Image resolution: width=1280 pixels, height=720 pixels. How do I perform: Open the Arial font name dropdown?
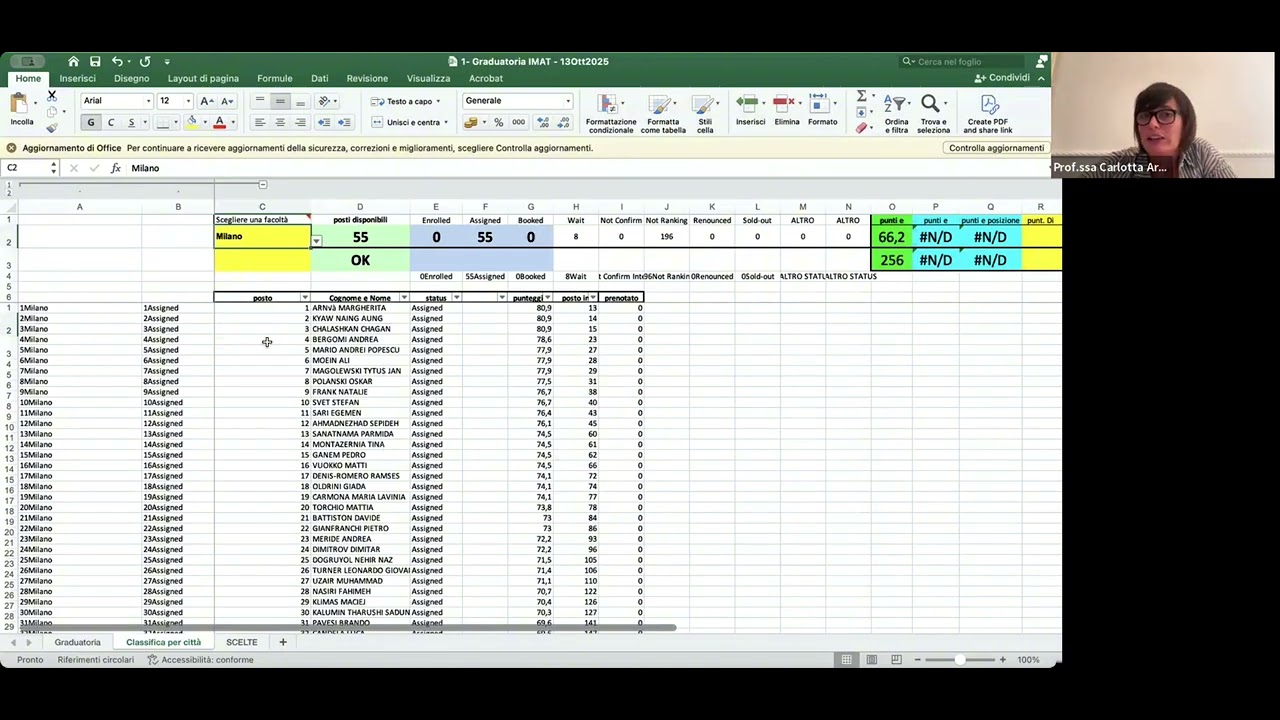tap(148, 101)
